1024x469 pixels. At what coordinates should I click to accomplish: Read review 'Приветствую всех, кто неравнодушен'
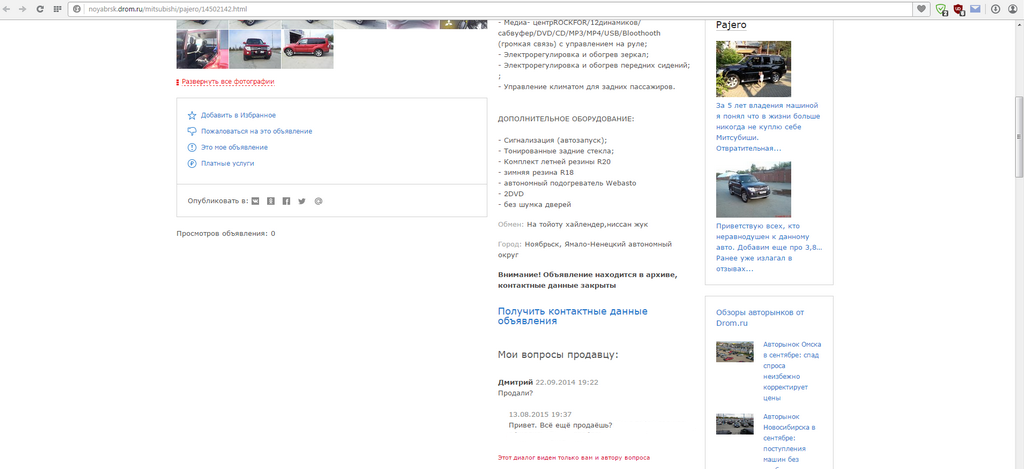click(769, 248)
